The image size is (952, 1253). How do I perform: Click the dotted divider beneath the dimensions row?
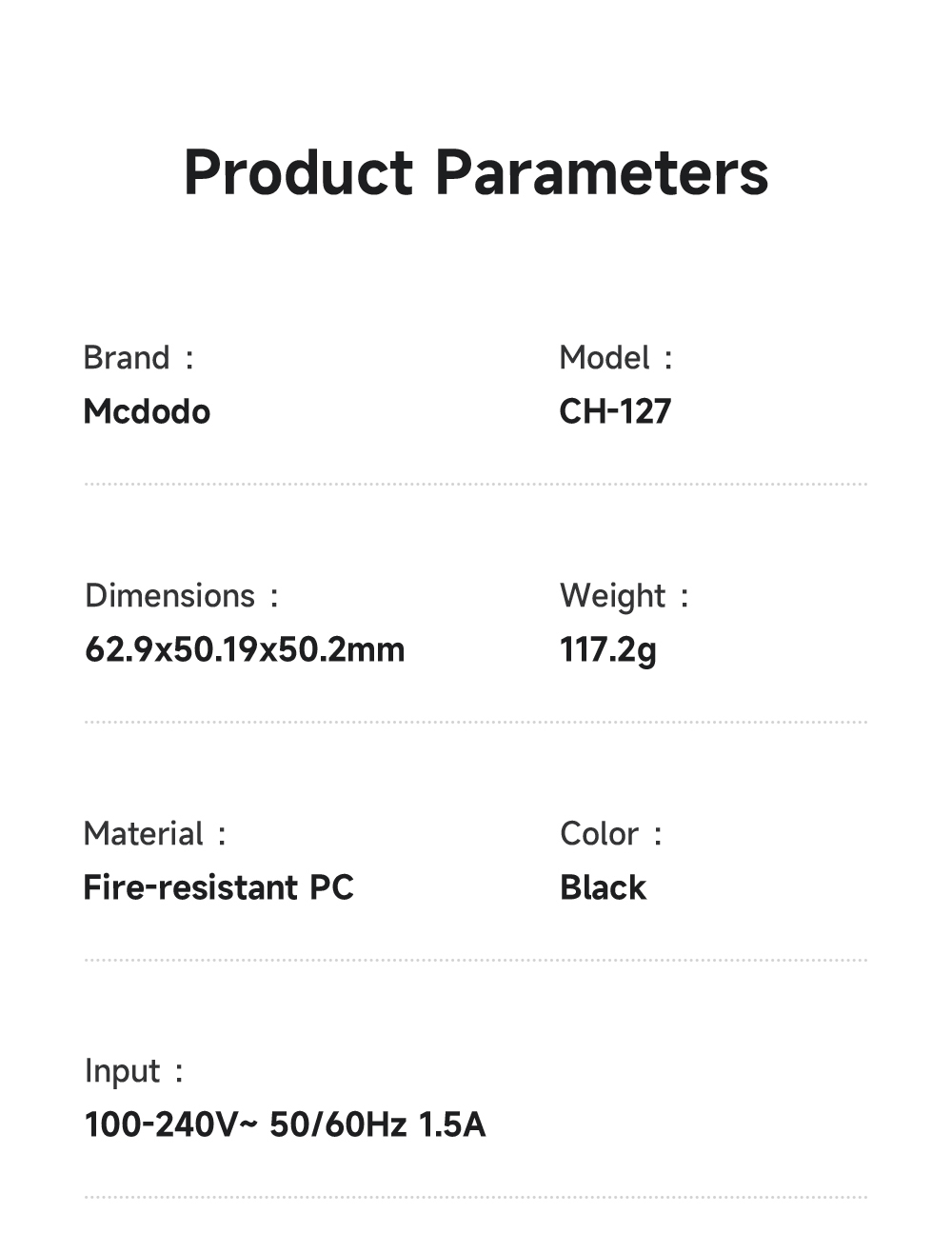pyautogui.click(x=475, y=722)
